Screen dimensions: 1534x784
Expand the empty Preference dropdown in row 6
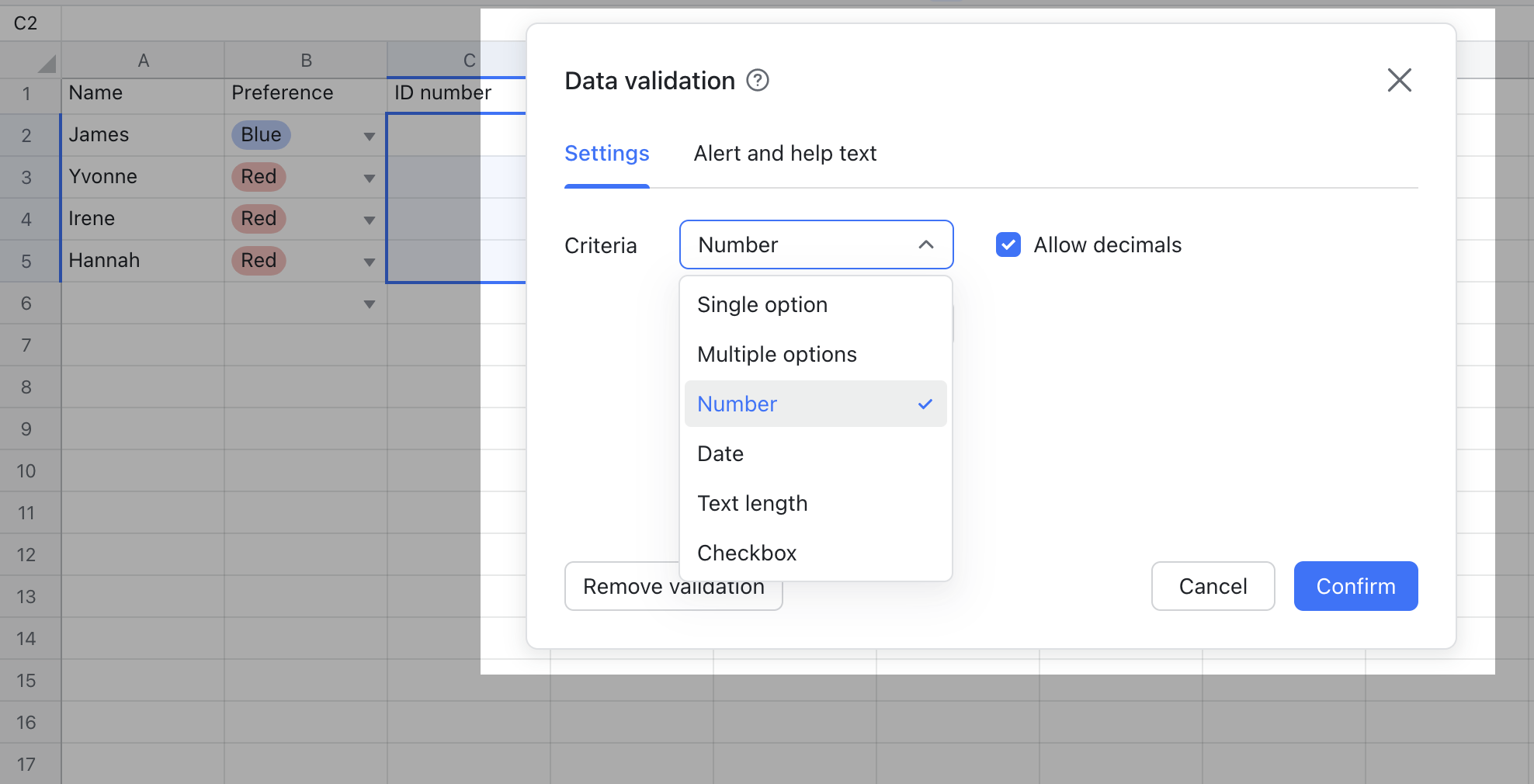pyautogui.click(x=370, y=304)
